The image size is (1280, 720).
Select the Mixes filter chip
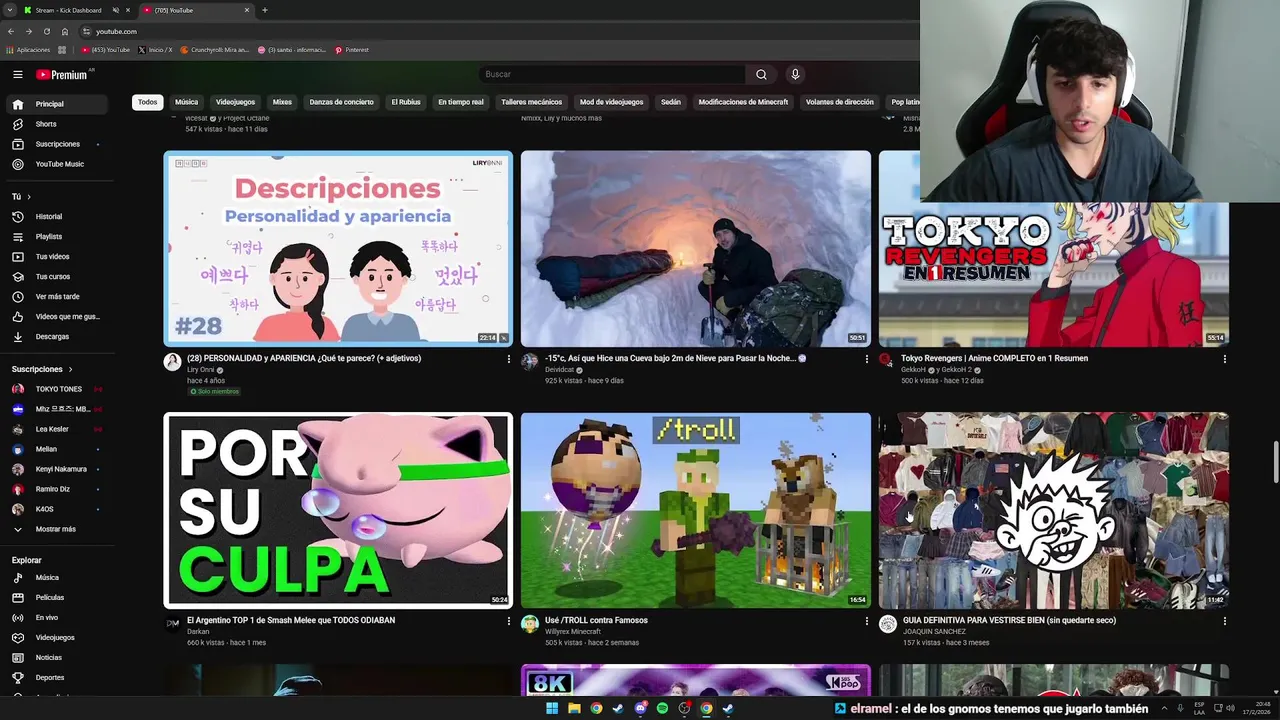(x=282, y=102)
